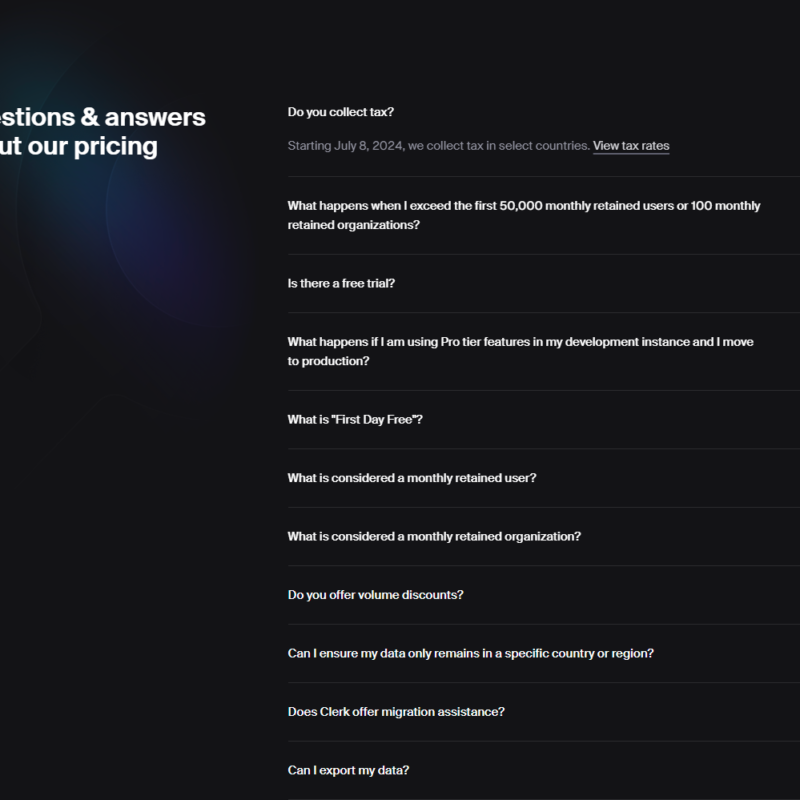Screen dimensions: 800x800
Task: Expand question about exceeding 50,000 retained users
Action: [x=523, y=215]
